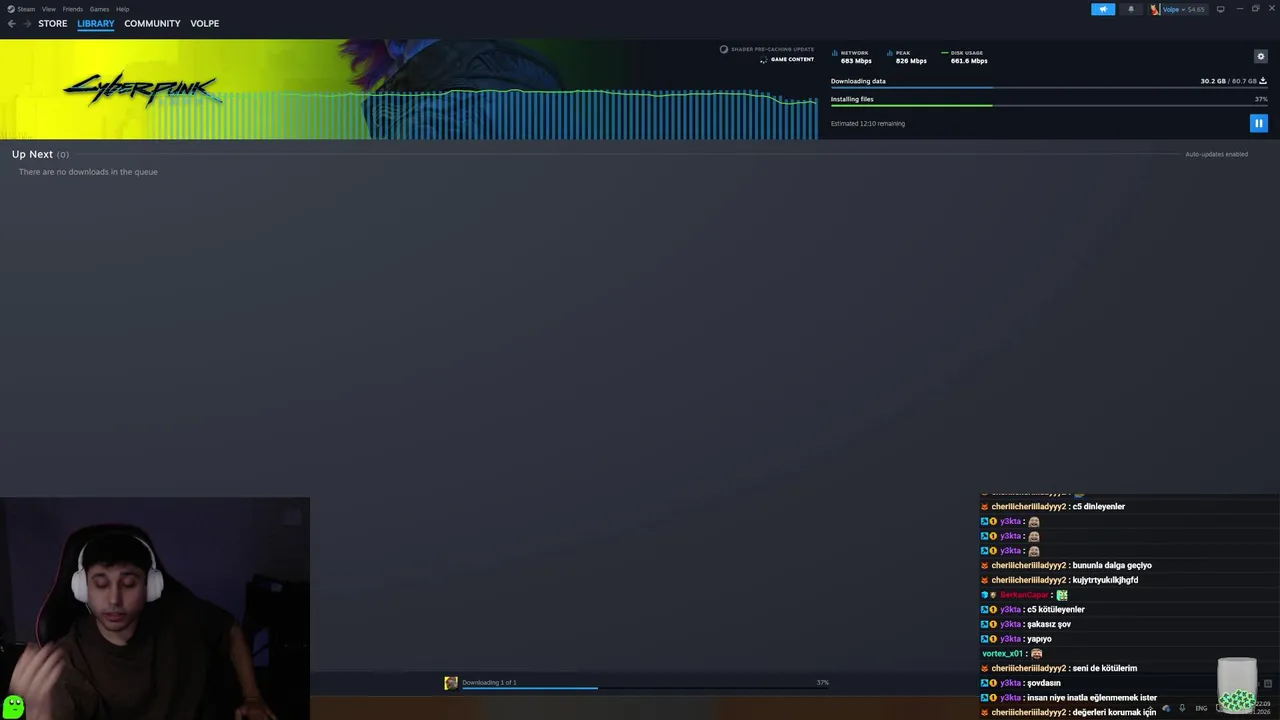Viewport: 1280px width, 720px height.
Task: Click 'Estimated 12:10 remaining' text
Action: 868,124
